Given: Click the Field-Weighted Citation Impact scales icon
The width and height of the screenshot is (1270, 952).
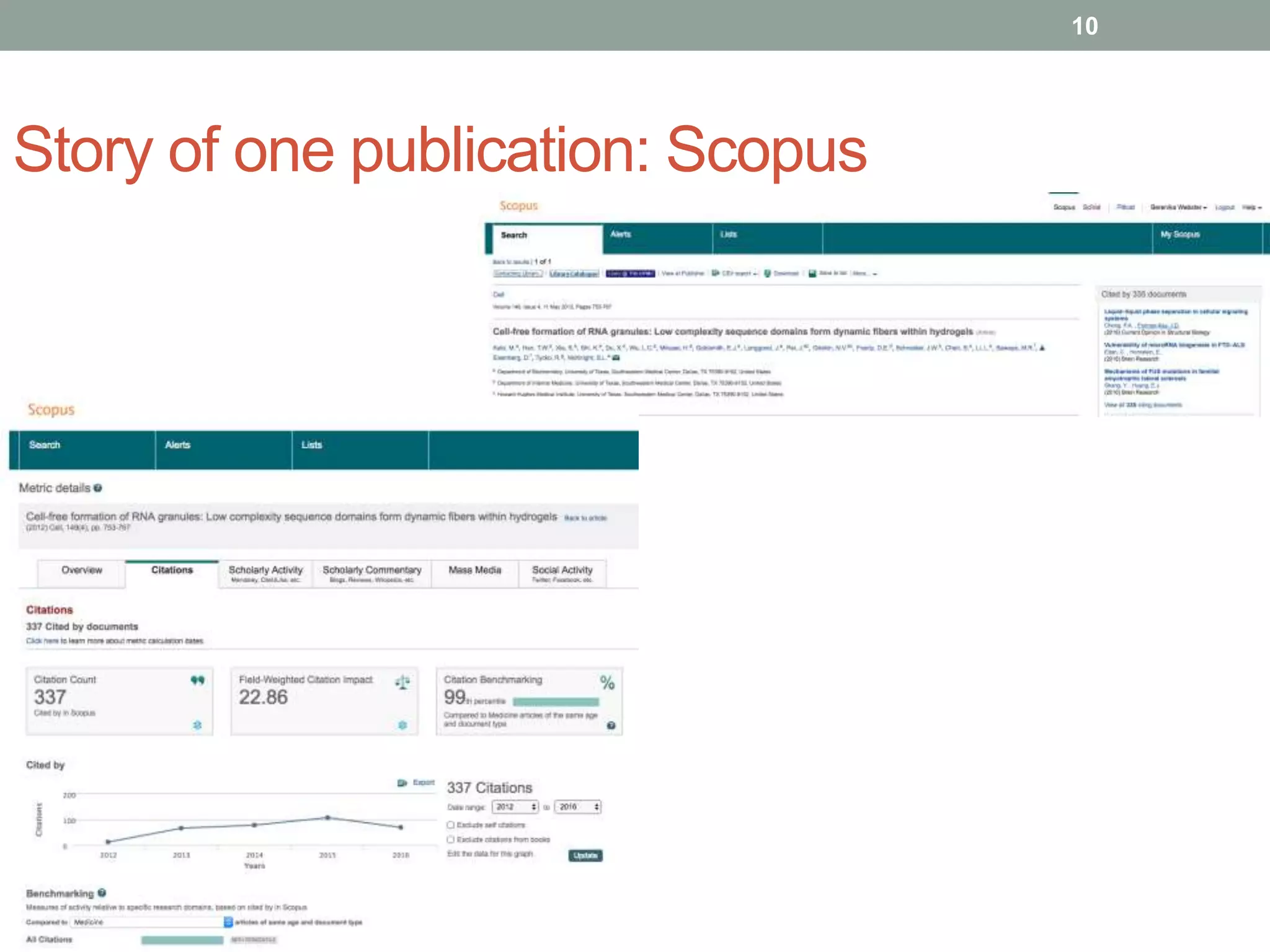Looking at the screenshot, I should [x=402, y=682].
